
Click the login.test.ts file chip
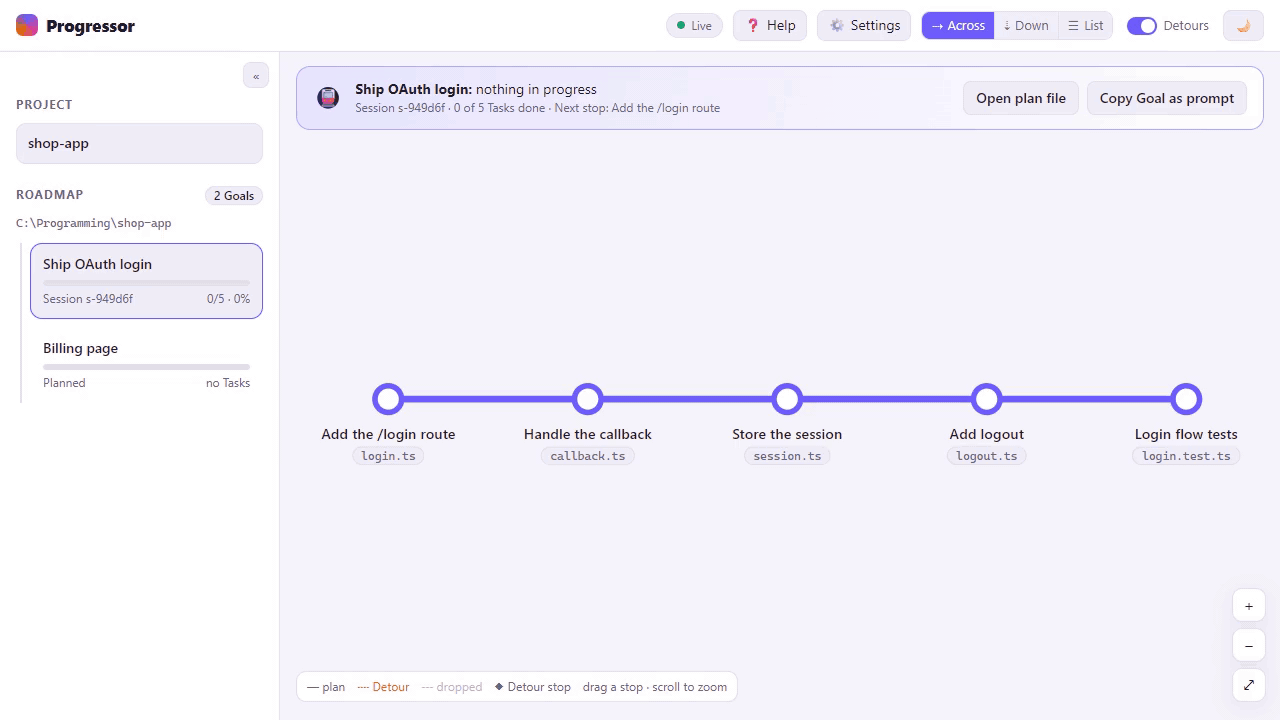click(1186, 456)
